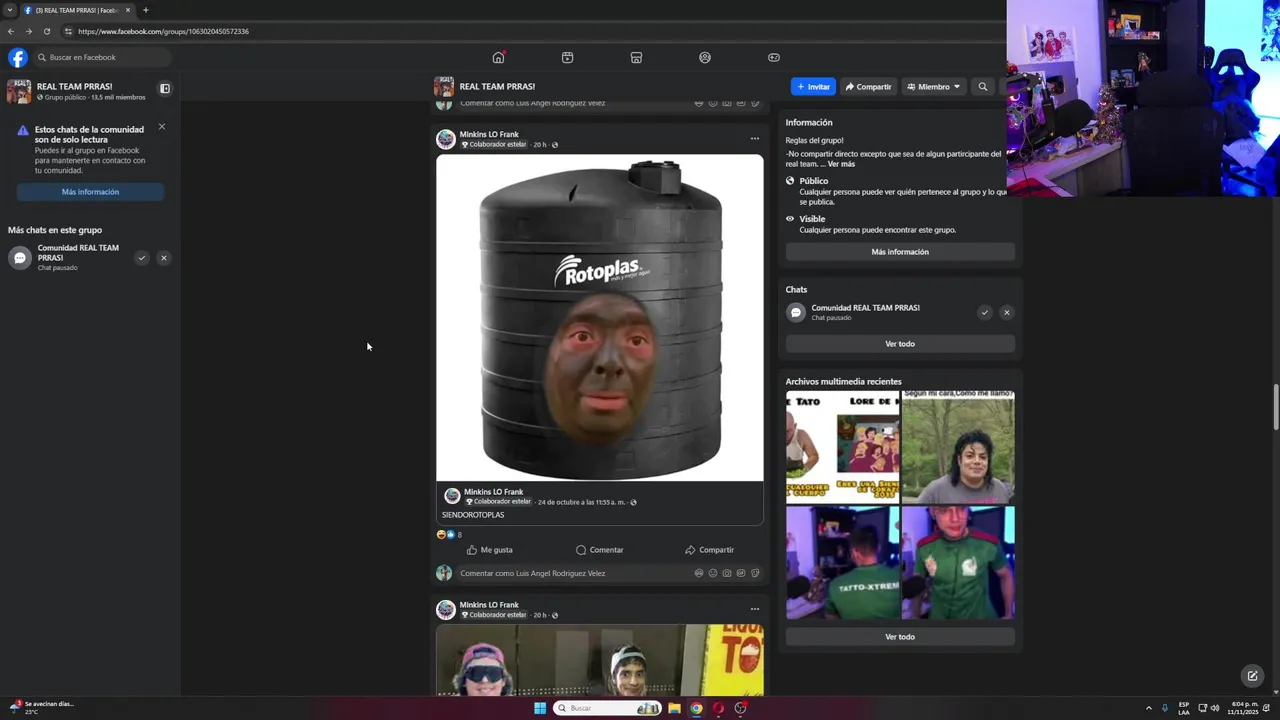Click checkmark in Chats panel community row

[x=985, y=313]
